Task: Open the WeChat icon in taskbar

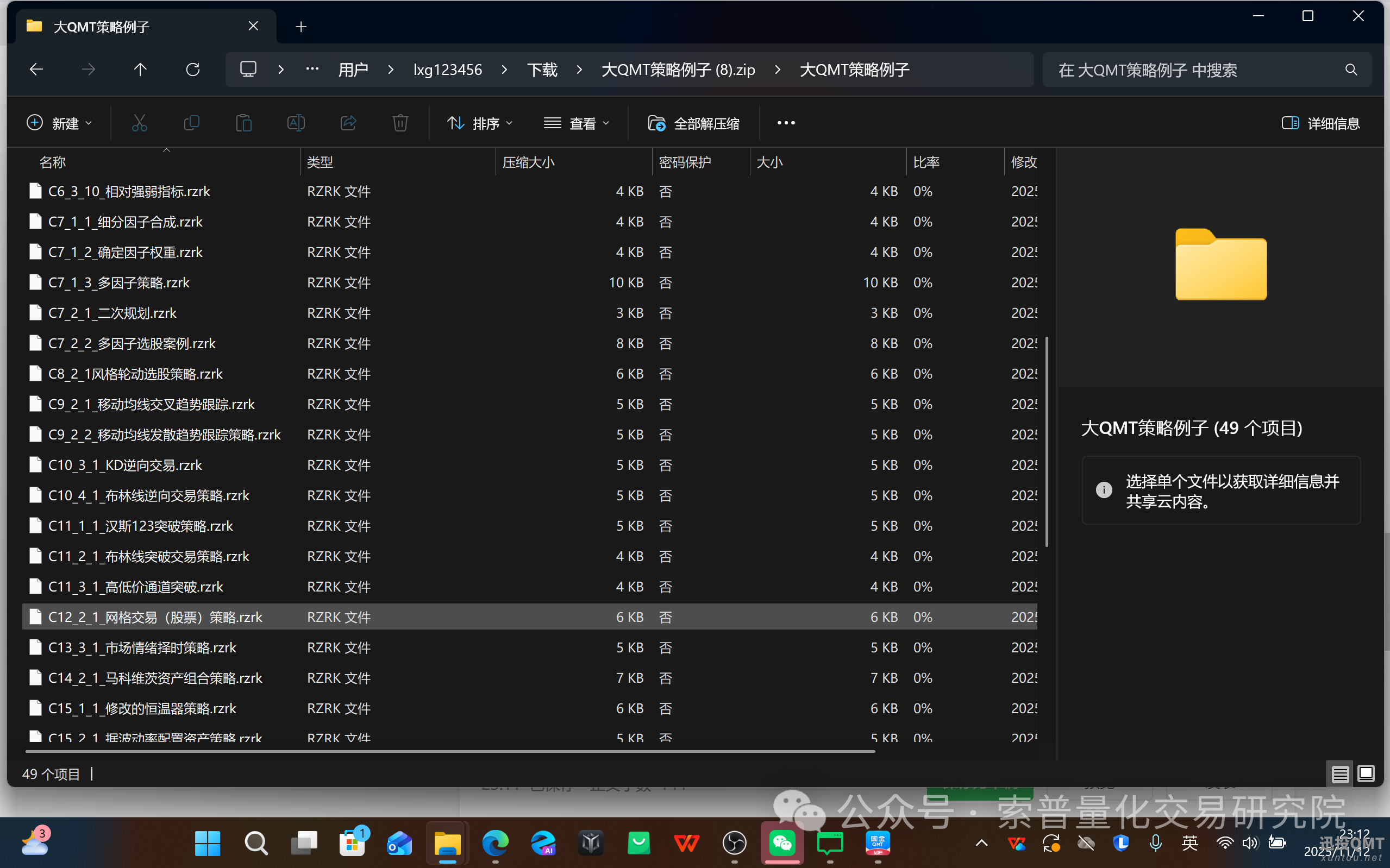Action: 782,842
